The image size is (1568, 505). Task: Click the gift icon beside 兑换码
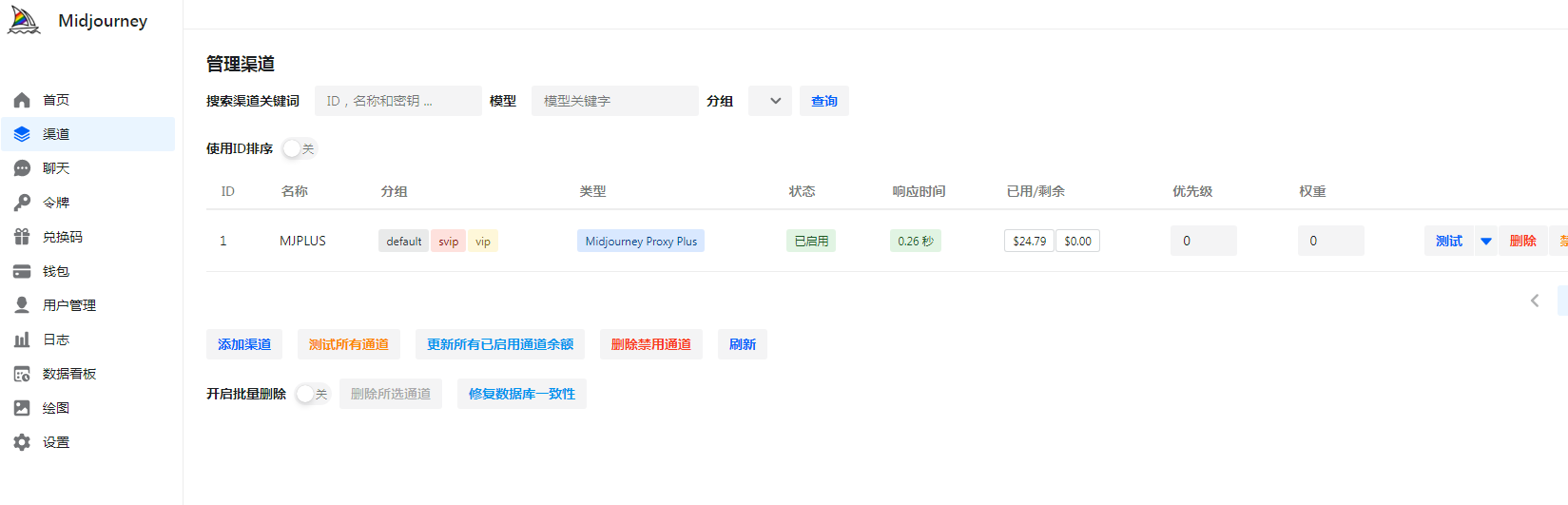(x=22, y=237)
